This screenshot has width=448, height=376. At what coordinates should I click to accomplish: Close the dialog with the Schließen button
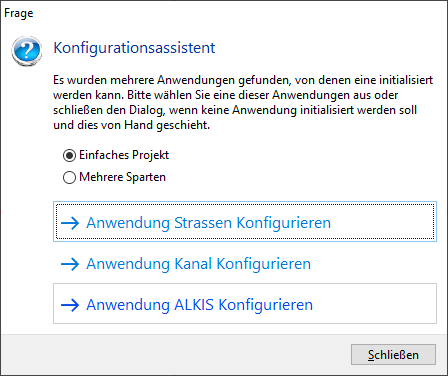(393, 355)
